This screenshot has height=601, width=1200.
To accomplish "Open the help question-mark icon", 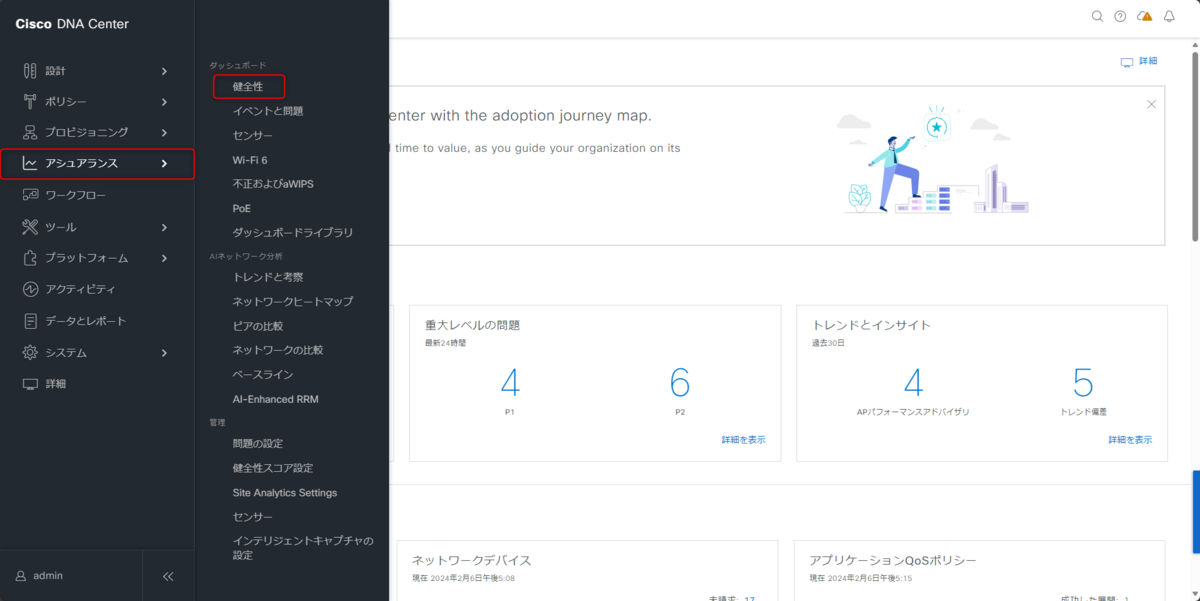I will tap(1120, 16).
